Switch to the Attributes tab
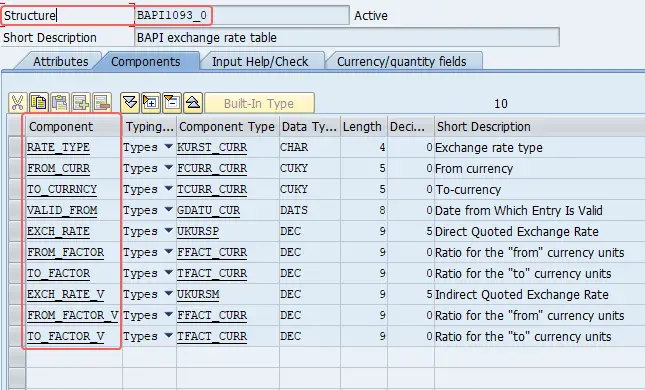645x390 pixels. point(61,62)
